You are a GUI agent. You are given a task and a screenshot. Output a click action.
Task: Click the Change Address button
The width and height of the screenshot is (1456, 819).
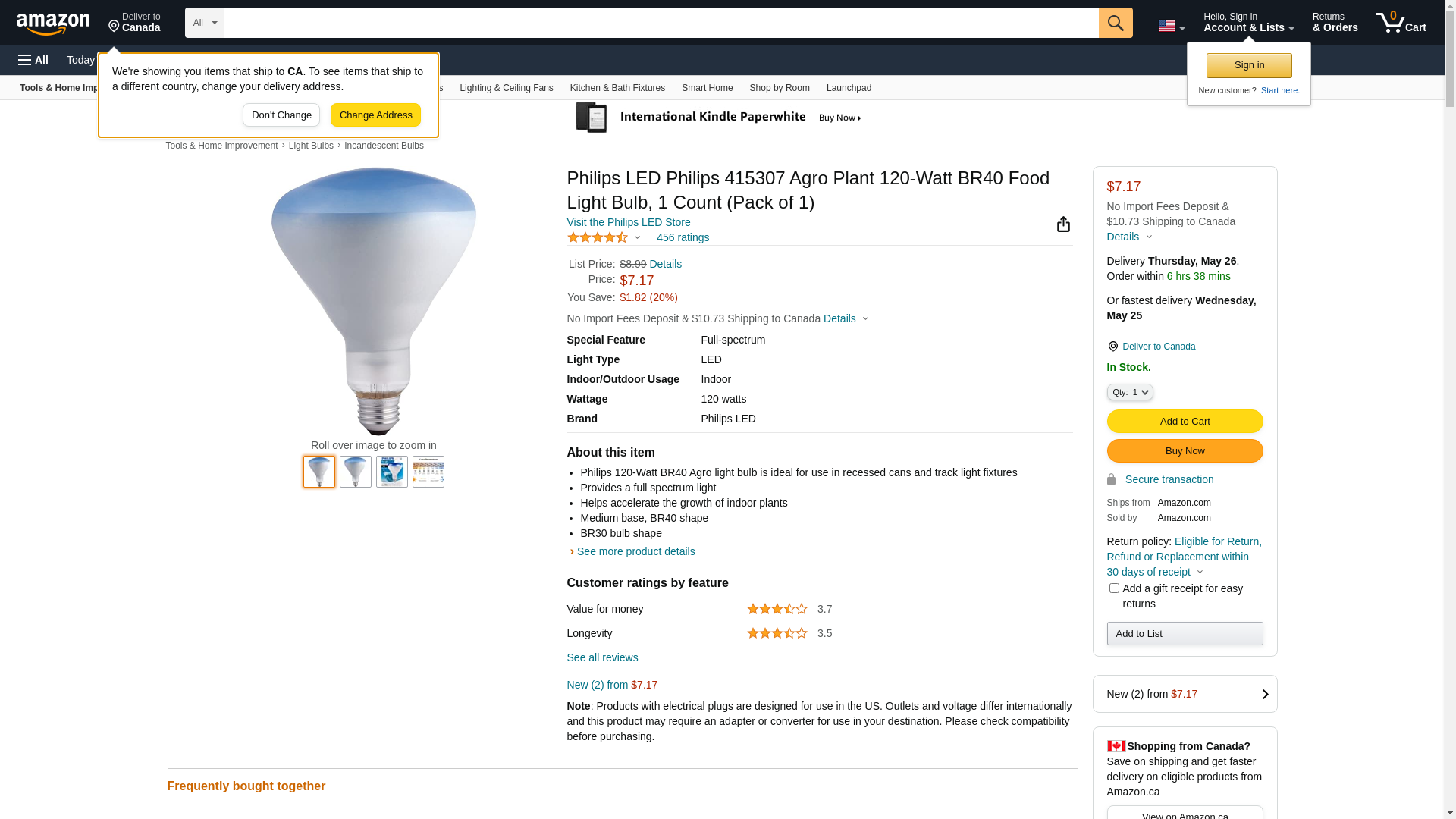click(375, 115)
